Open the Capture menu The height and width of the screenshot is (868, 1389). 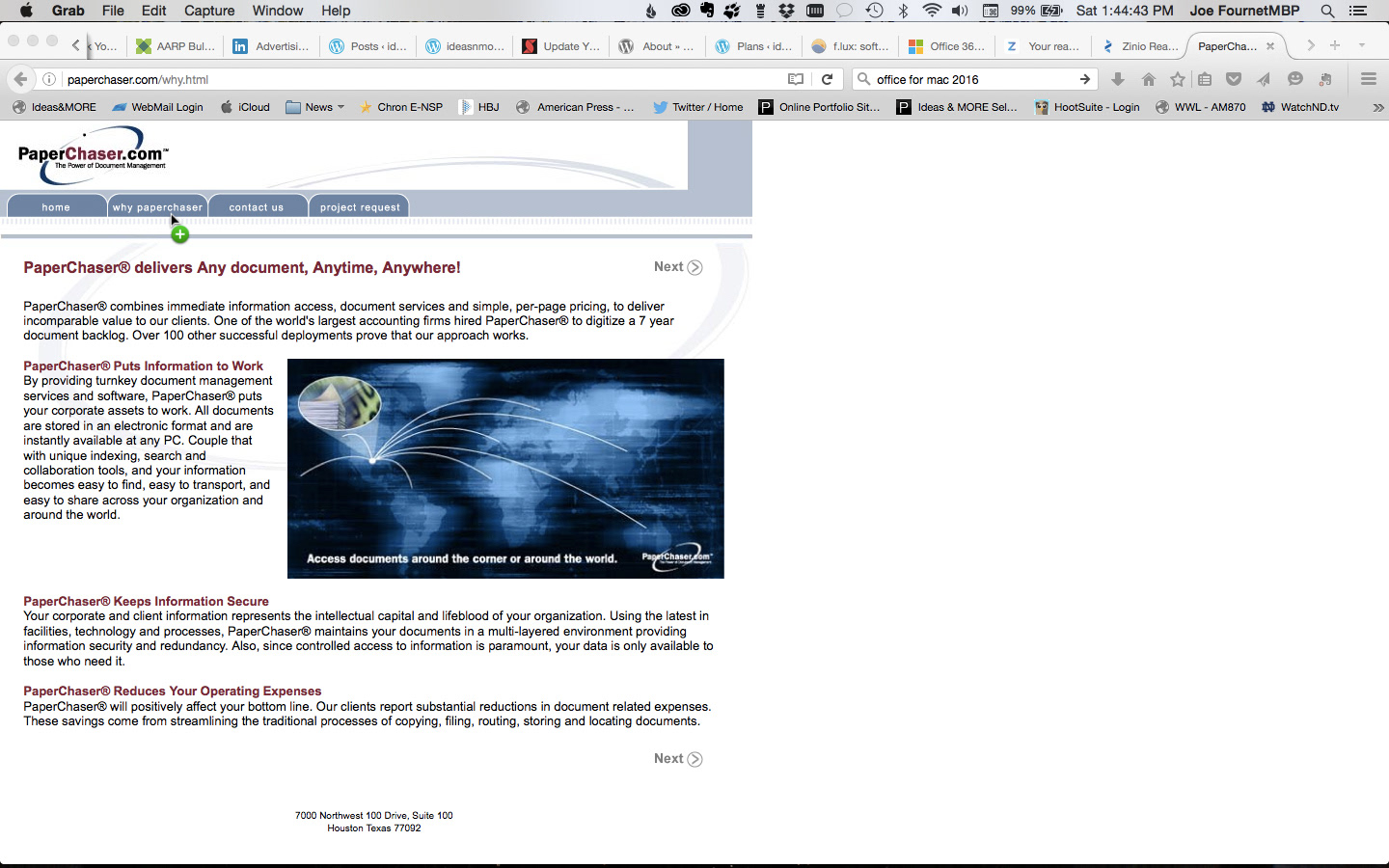pyautogui.click(x=209, y=11)
